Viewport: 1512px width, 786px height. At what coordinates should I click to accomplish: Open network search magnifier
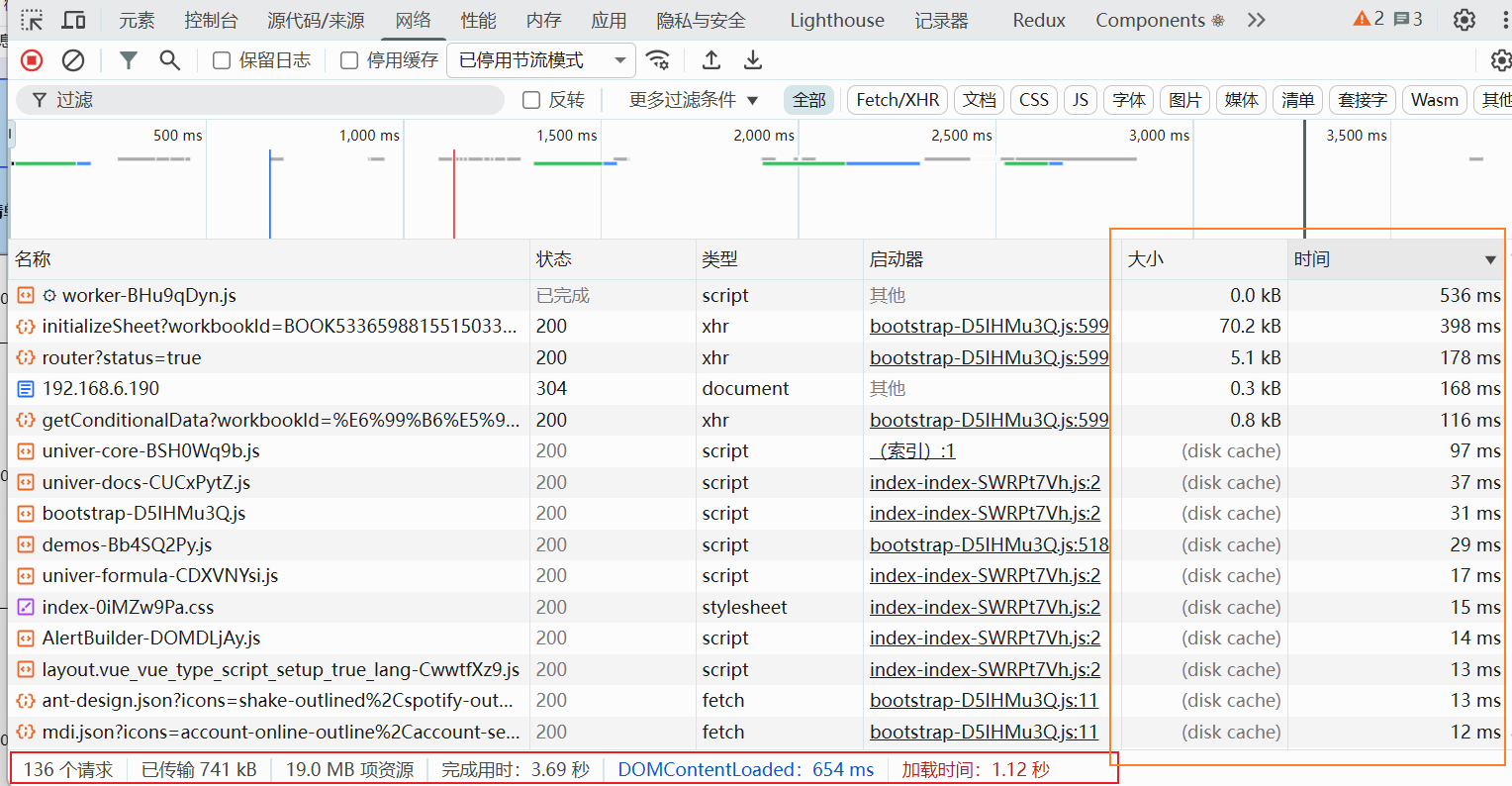[x=170, y=60]
